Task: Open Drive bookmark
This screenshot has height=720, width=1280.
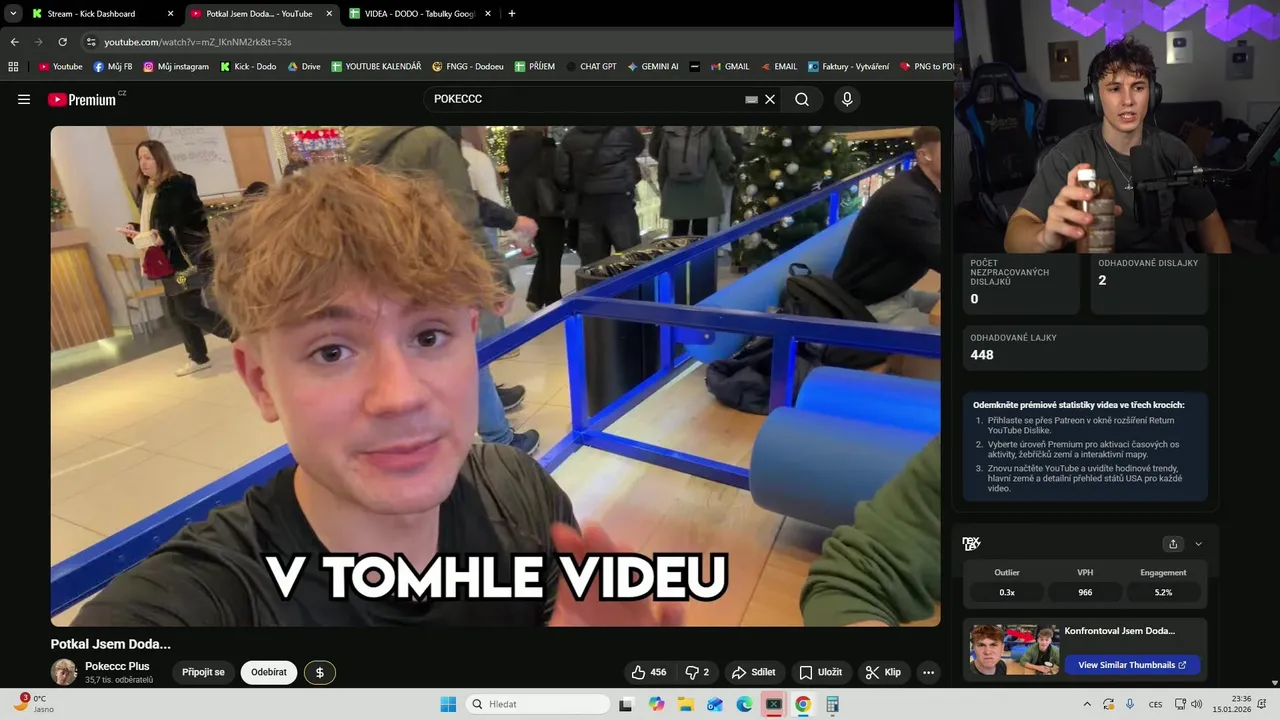Action: pos(304,66)
